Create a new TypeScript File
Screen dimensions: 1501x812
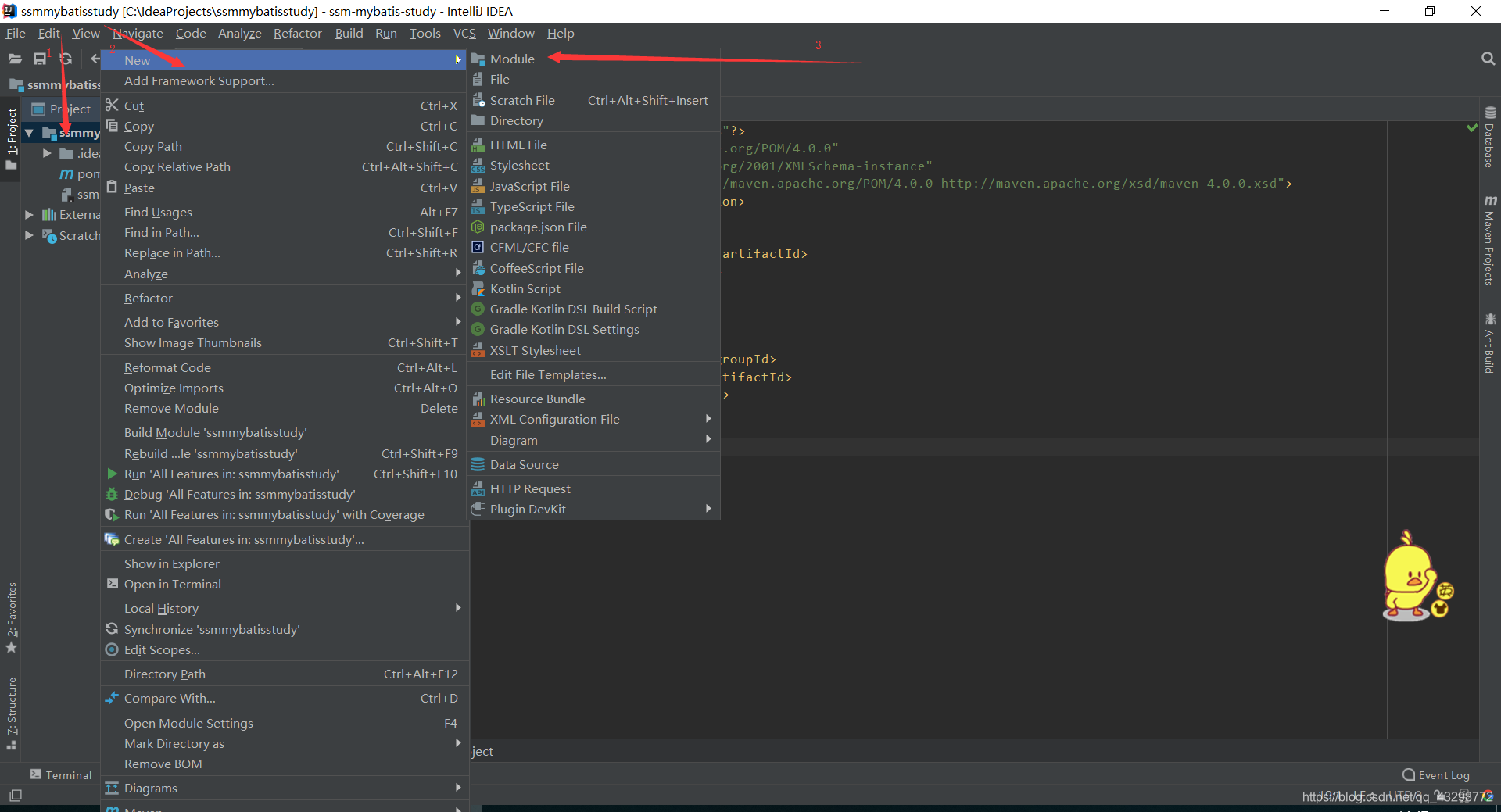pyautogui.click(x=593, y=206)
